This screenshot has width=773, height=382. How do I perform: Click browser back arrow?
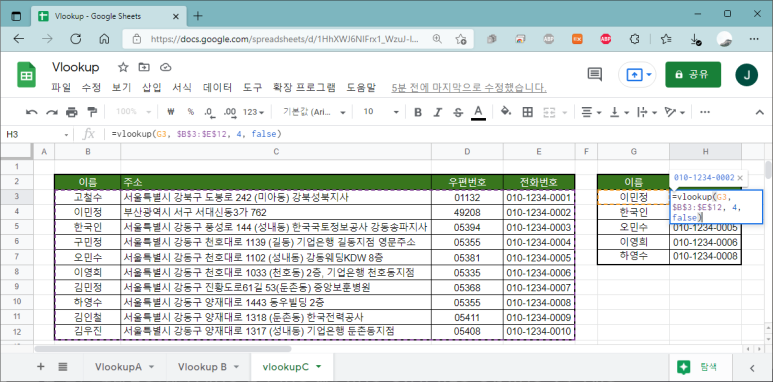(x=19, y=39)
